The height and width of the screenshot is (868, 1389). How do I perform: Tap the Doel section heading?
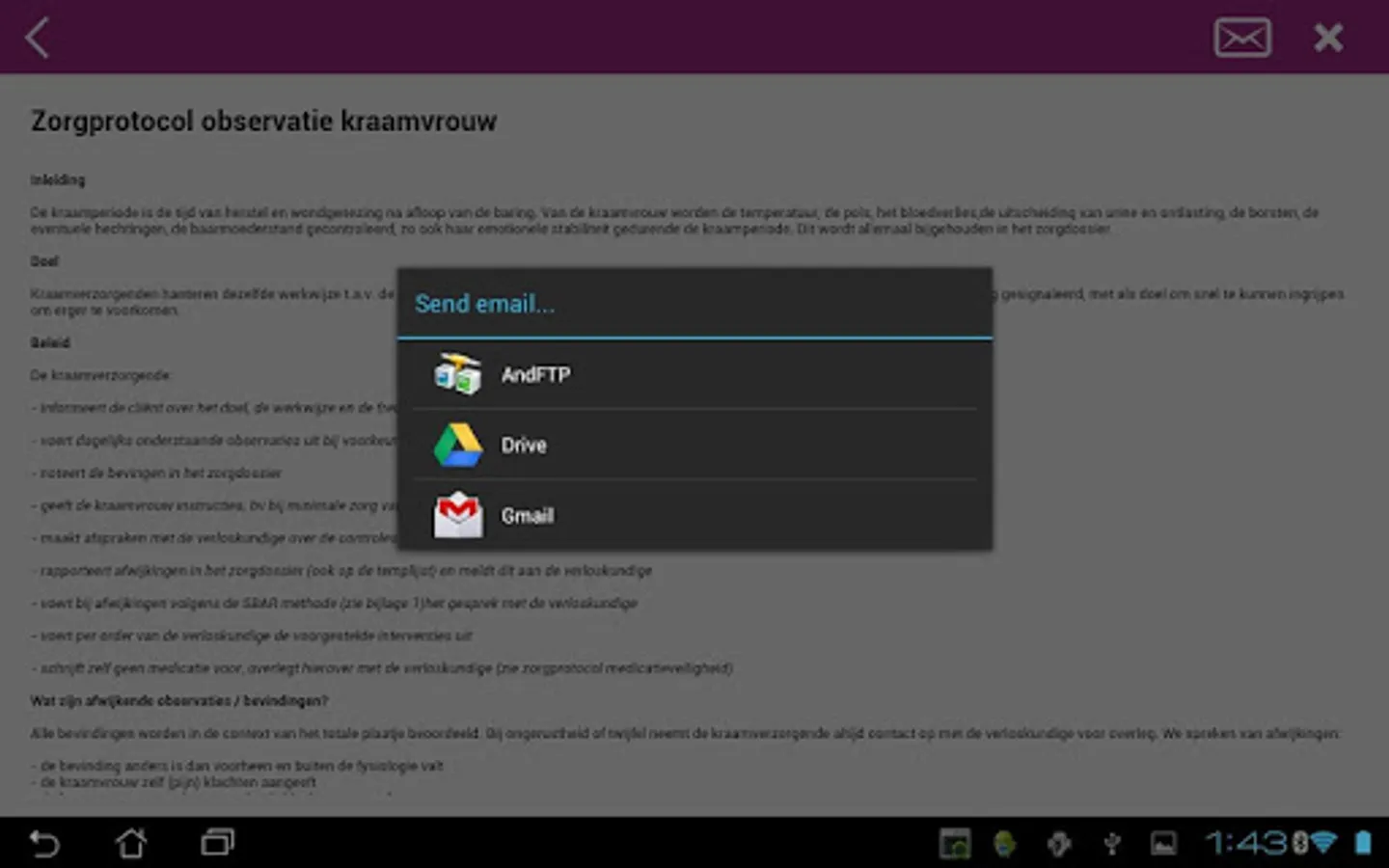pyautogui.click(x=44, y=261)
